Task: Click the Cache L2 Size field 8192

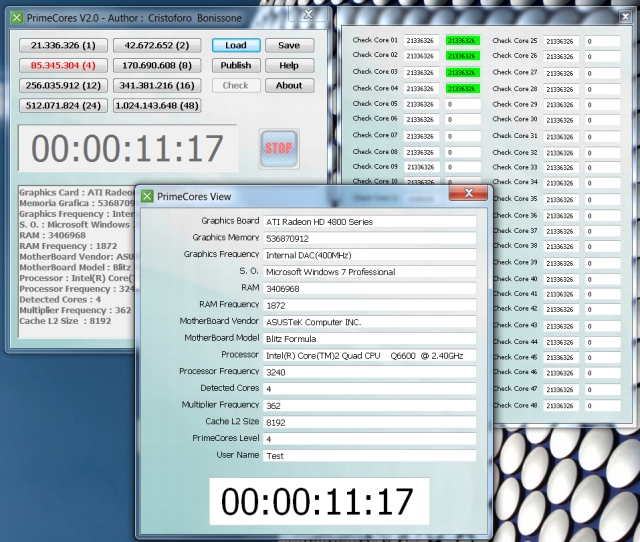Action: (x=369, y=422)
